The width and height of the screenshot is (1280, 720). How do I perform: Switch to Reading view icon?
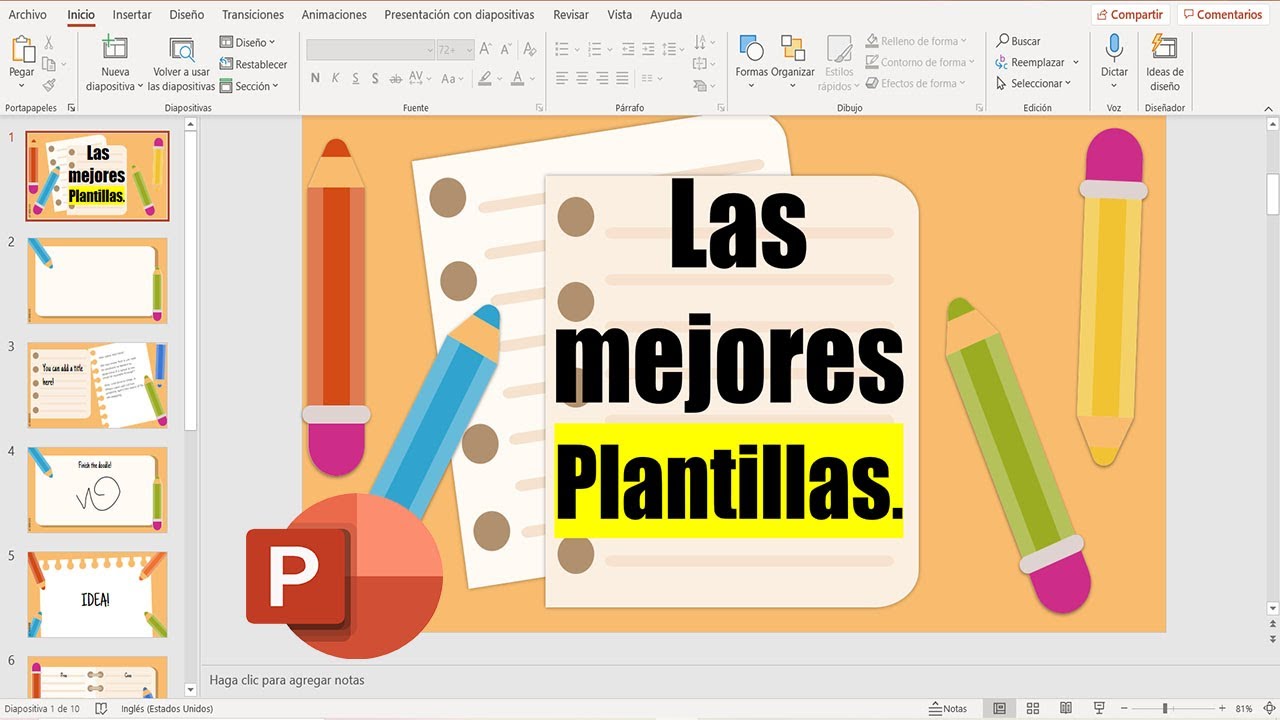pyautogui.click(x=1066, y=708)
